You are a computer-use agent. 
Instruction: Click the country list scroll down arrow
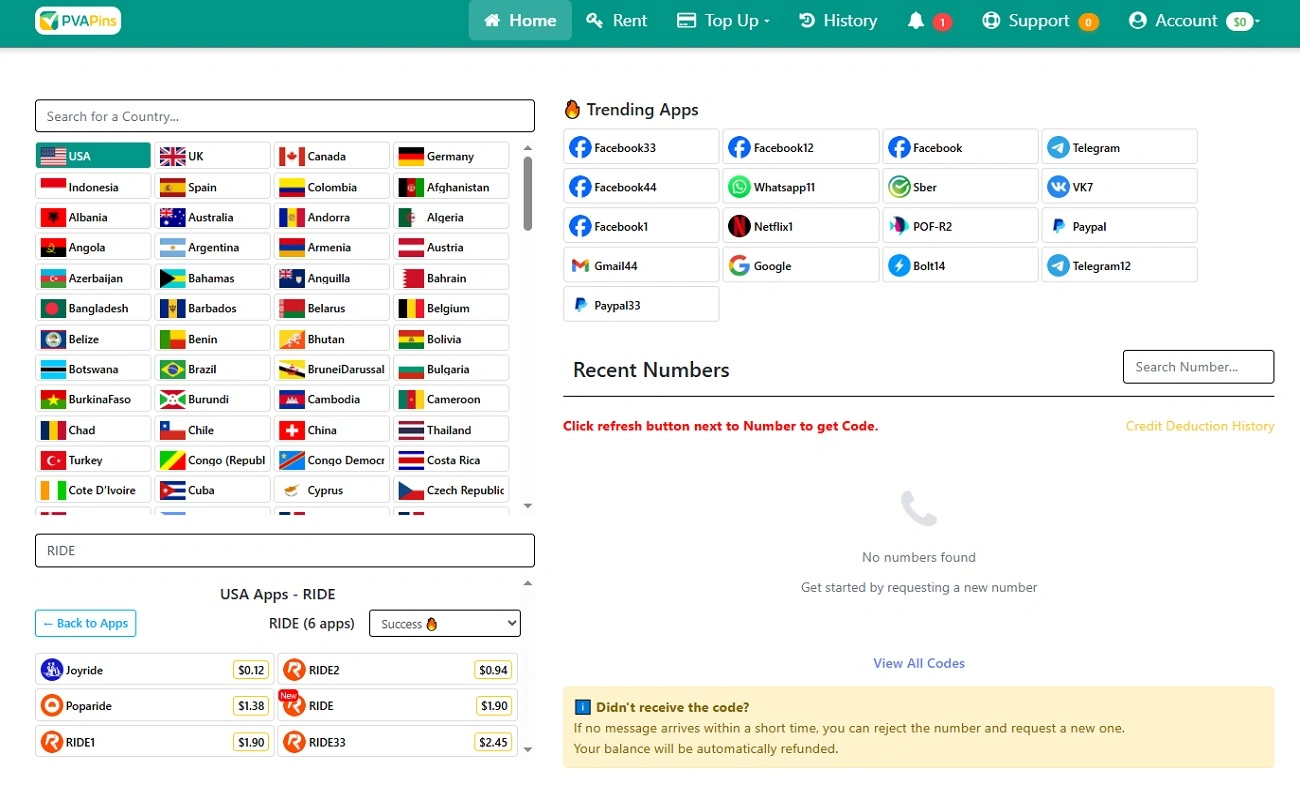coord(528,506)
